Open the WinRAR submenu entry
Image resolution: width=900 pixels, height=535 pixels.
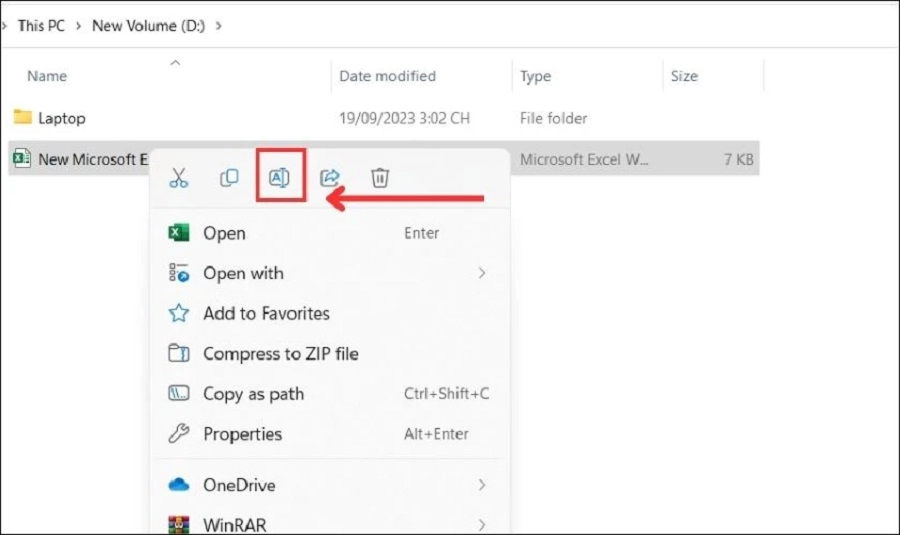[329, 525]
